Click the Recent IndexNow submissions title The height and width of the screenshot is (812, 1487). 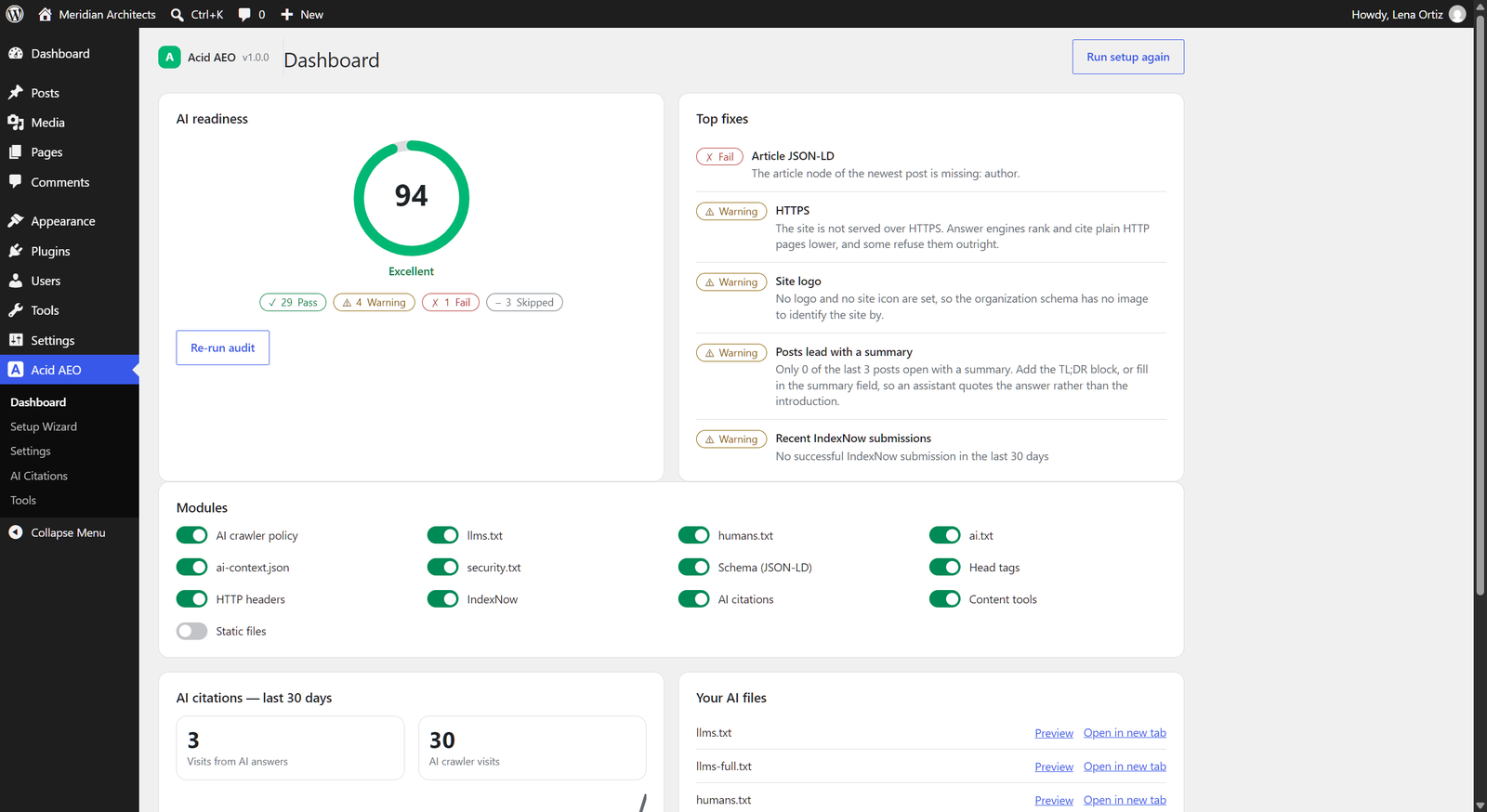click(x=853, y=439)
